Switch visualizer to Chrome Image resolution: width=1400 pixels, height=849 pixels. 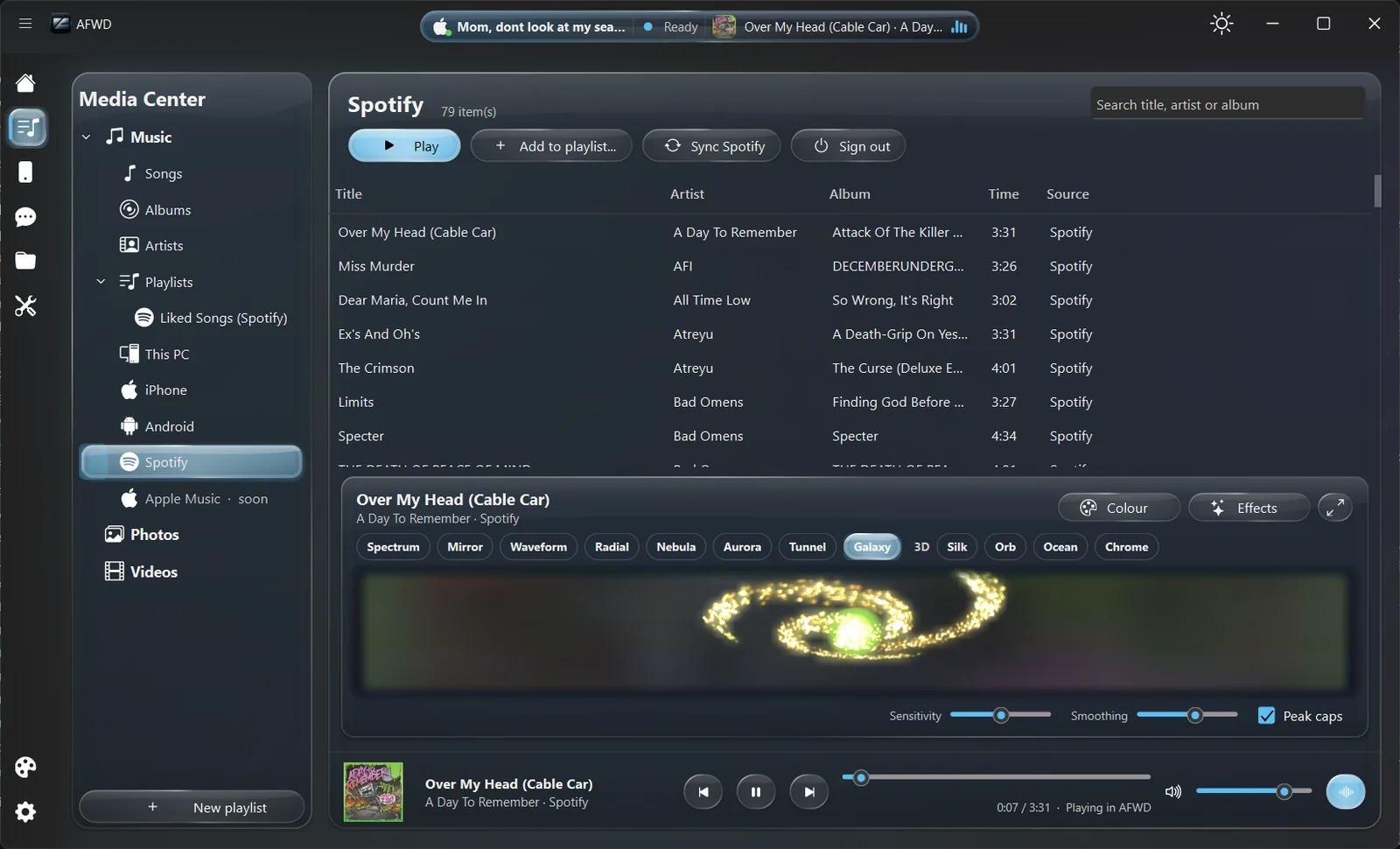[x=1126, y=547]
